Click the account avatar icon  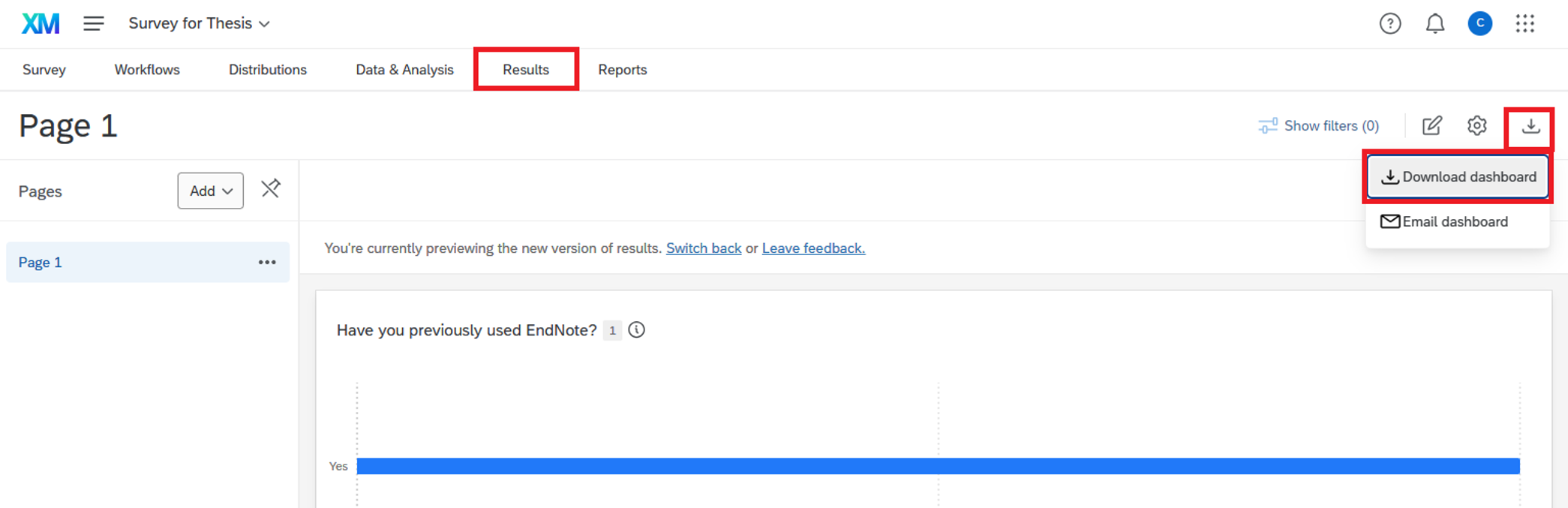coord(1479,24)
